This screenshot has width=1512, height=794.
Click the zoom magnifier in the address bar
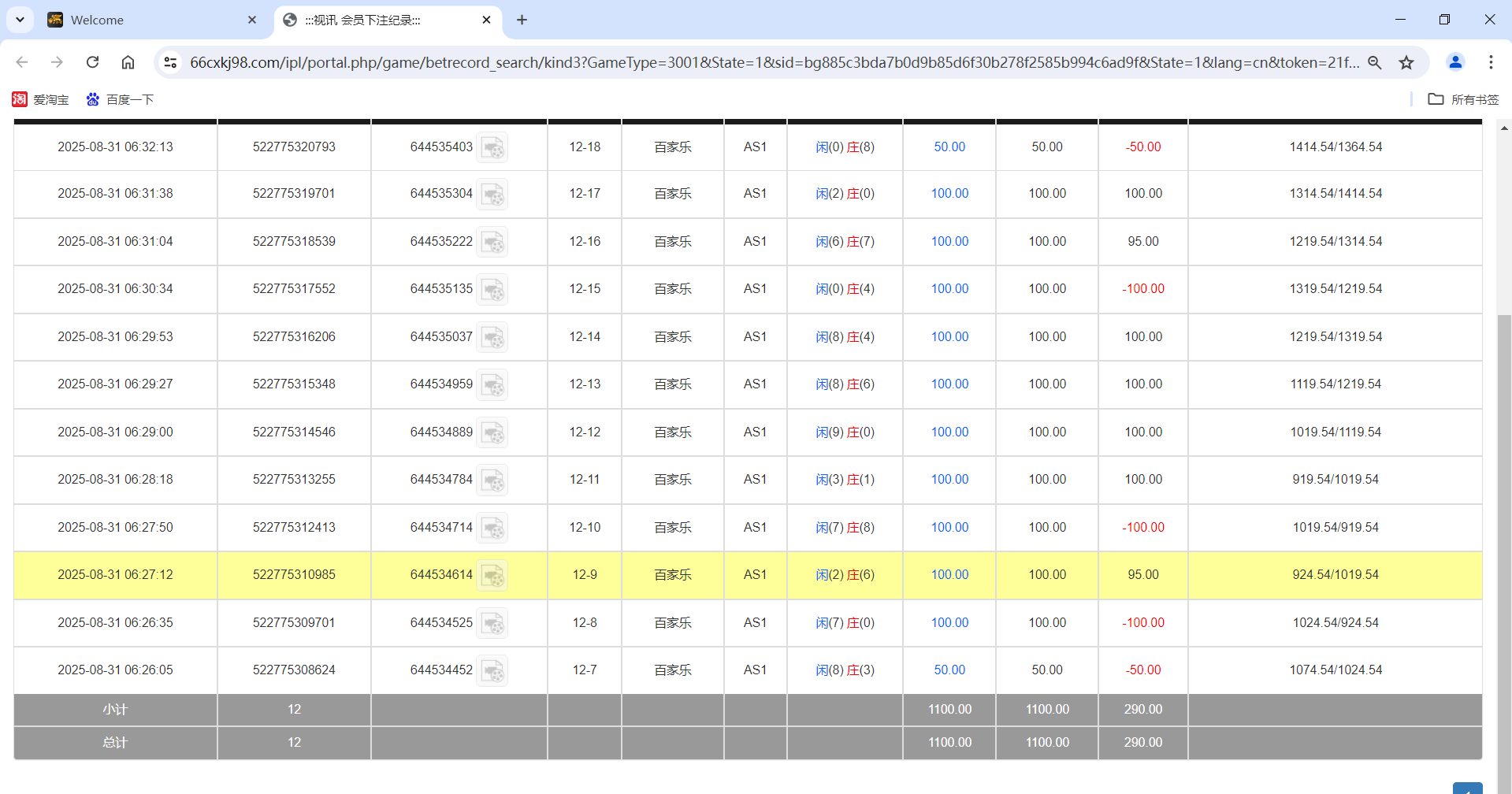click(x=1375, y=62)
